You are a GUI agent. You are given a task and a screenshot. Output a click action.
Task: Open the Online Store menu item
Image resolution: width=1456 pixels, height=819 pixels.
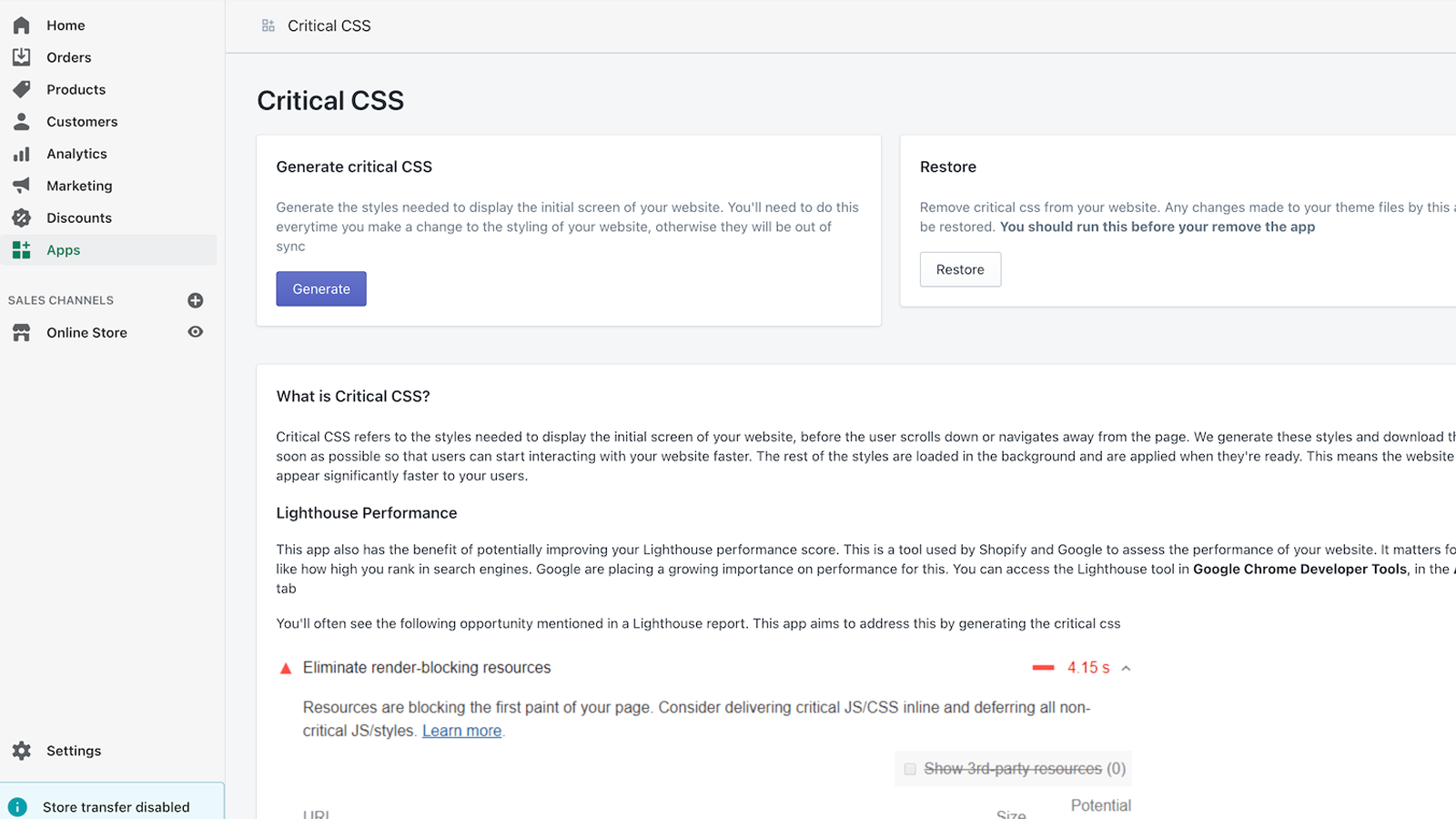point(86,332)
